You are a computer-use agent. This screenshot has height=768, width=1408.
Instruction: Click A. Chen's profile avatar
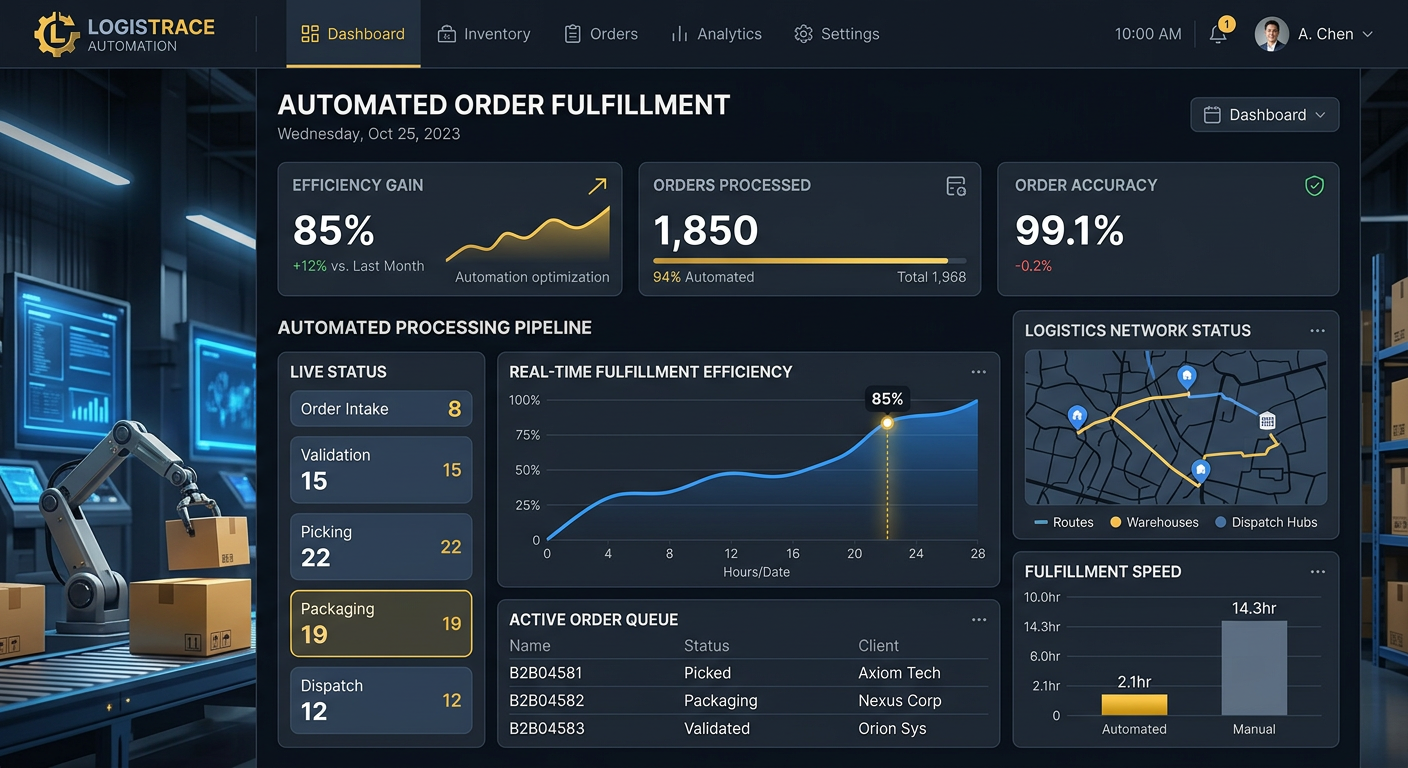(1271, 34)
